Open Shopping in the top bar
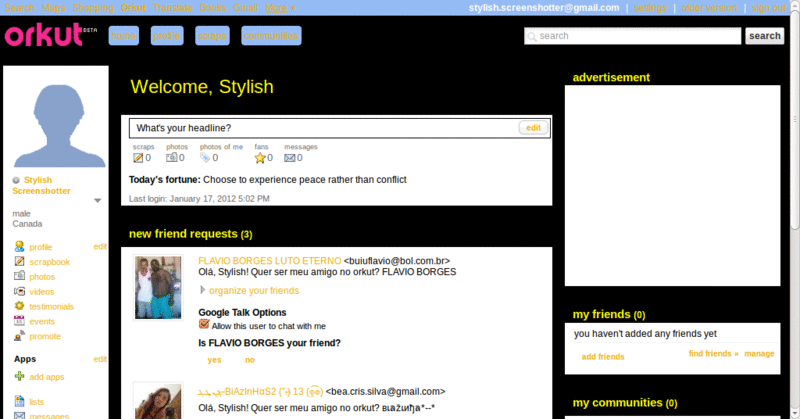This screenshot has width=800, height=419. [93, 8]
